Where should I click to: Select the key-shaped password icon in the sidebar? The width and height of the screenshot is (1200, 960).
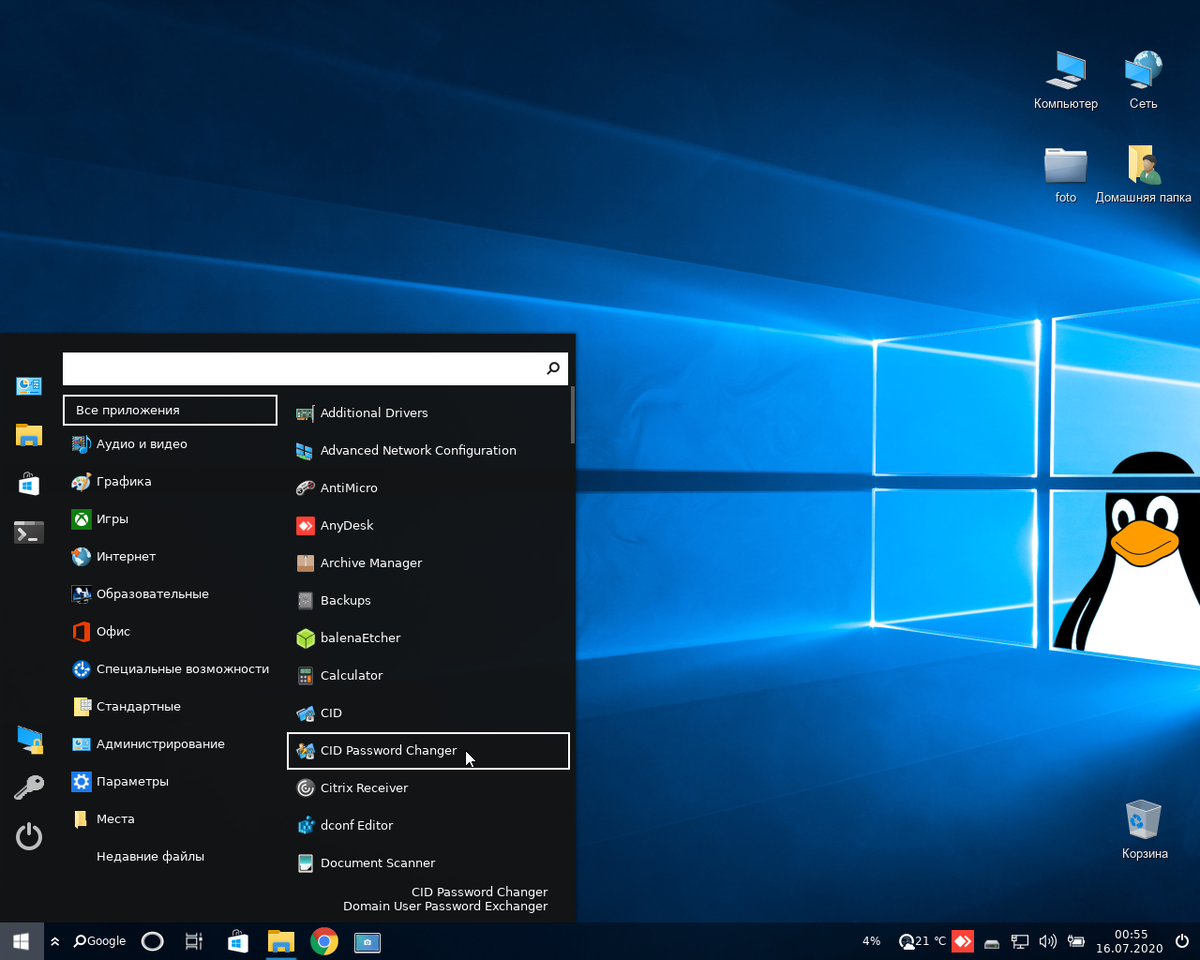click(28, 785)
